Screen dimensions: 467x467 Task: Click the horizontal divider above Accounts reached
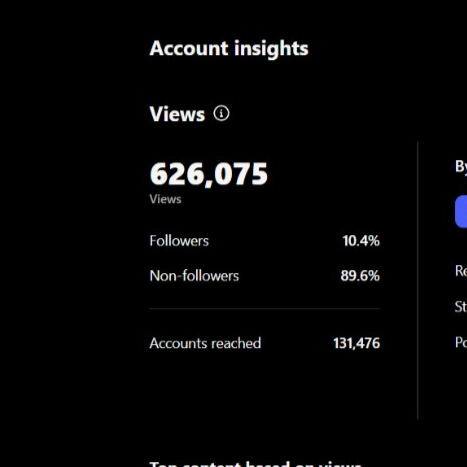(x=265, y=309)
